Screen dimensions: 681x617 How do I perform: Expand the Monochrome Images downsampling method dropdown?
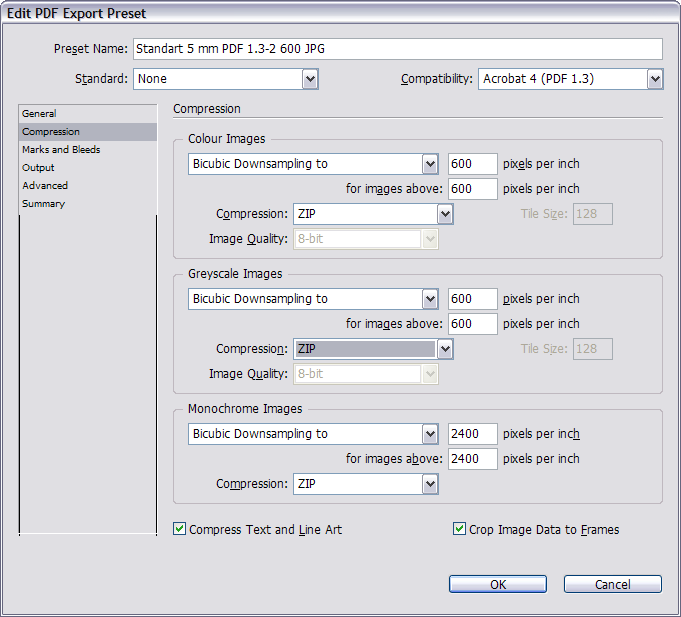(313, 434)
